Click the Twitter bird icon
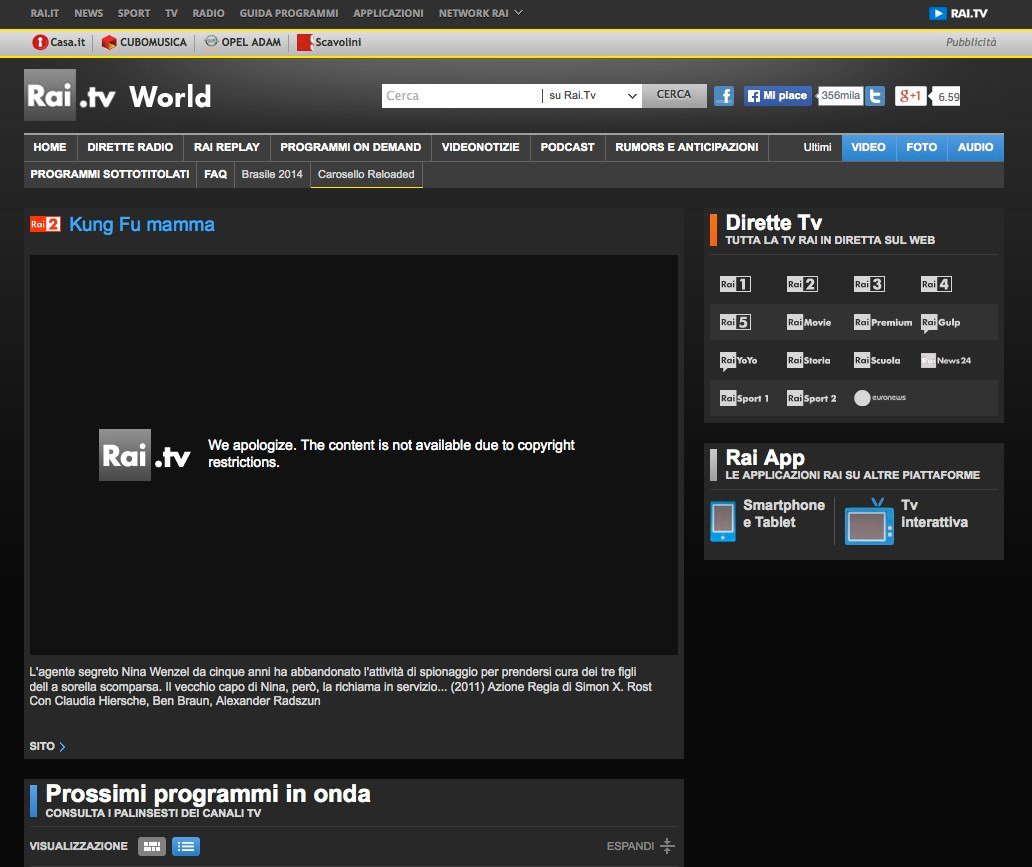The height and width of the screenshot is (867, 1032). (x=875, y=96)
